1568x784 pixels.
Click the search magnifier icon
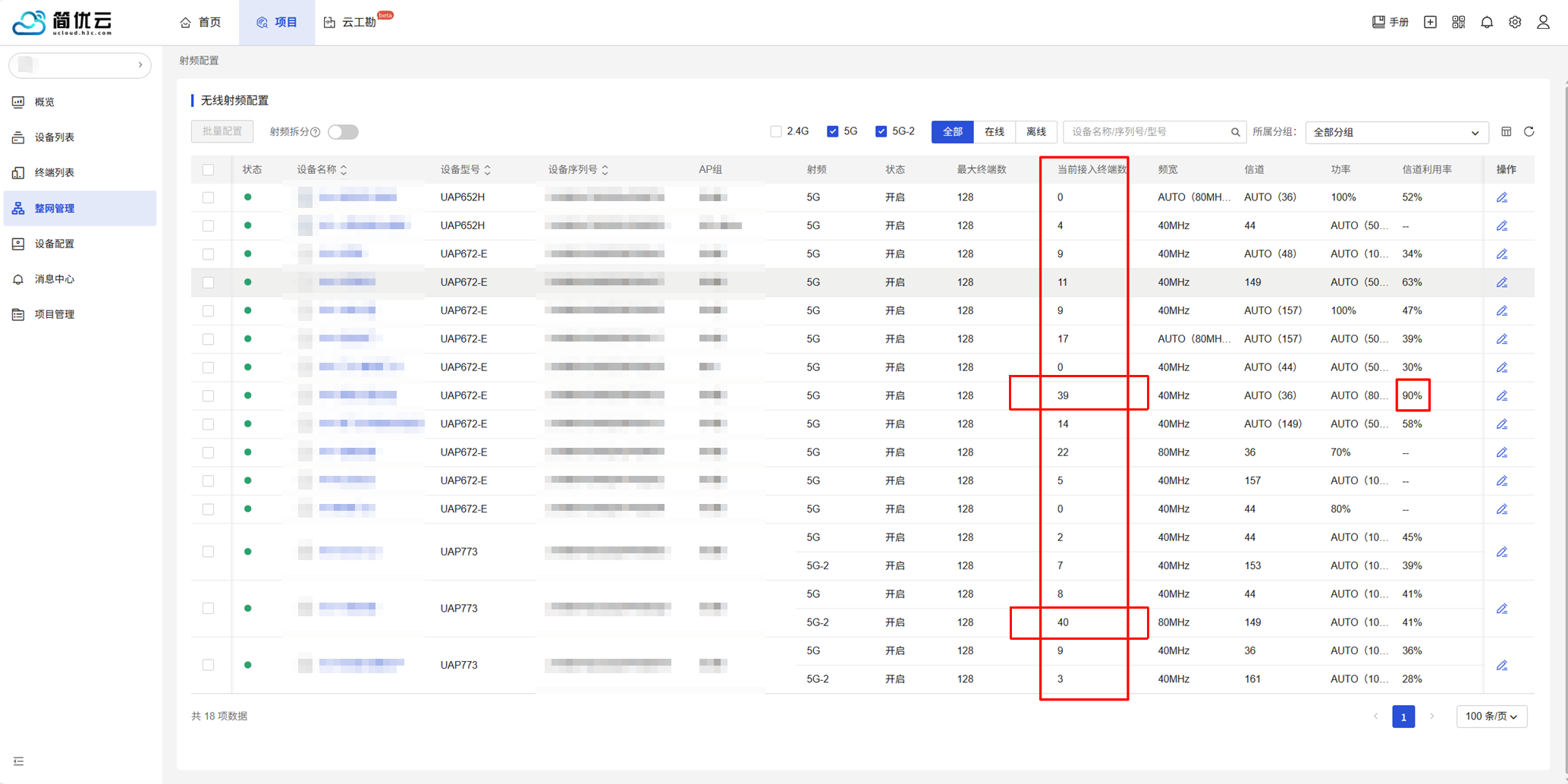[x=1235, y=132]
